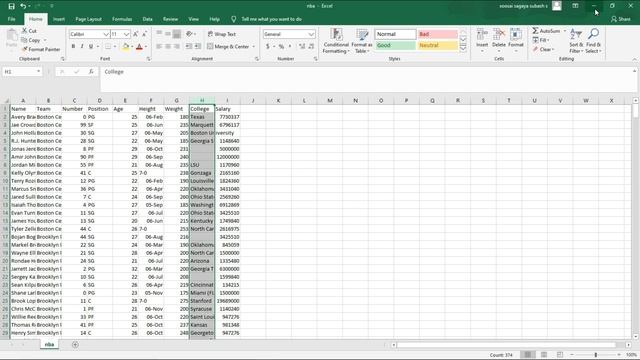Open the cell borders menu
The width and height of the screenshot is (640, 360).
[x=108, y=47]
